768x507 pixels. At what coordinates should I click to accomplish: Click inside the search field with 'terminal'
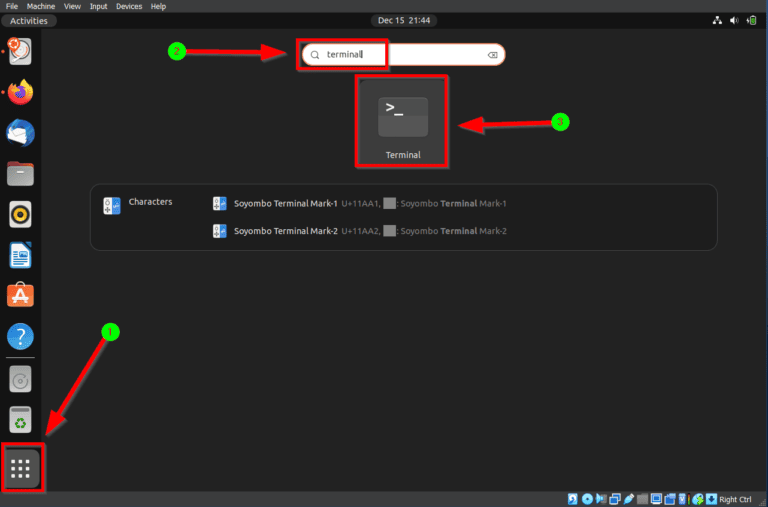(x=403, y=55)
